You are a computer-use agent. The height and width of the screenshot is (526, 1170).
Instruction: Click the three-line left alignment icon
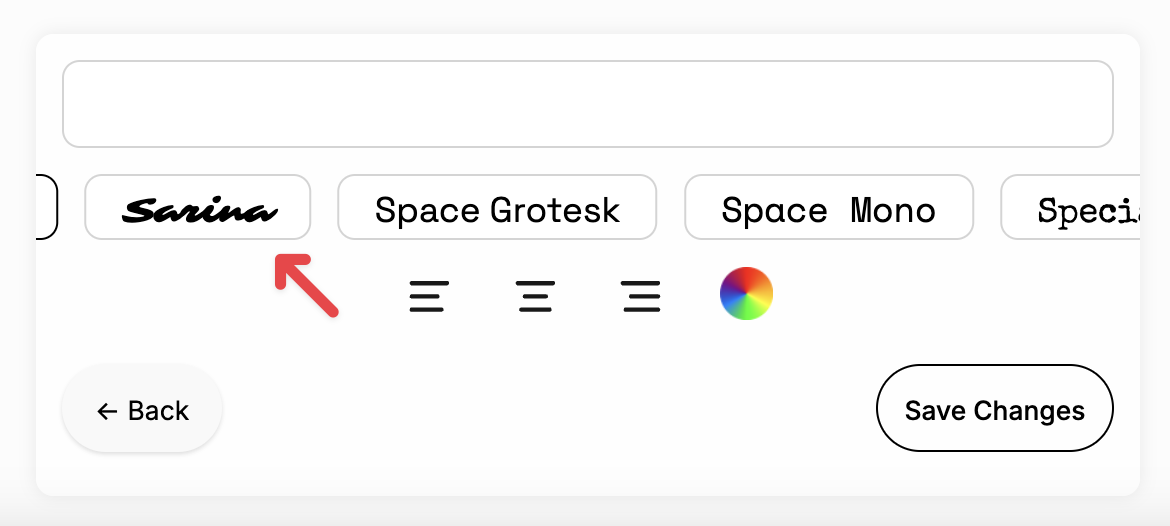click(x=429, y=297)
